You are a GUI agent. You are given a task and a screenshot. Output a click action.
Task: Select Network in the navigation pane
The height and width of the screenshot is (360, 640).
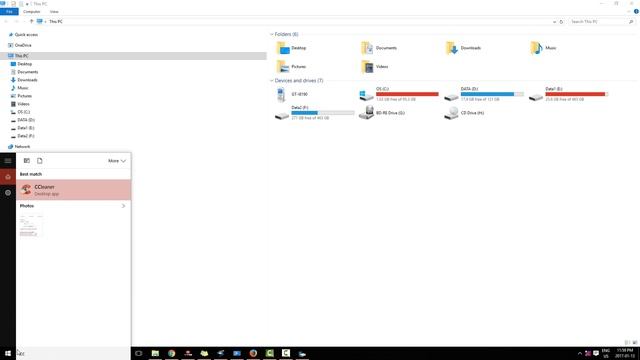click(22, 147)
